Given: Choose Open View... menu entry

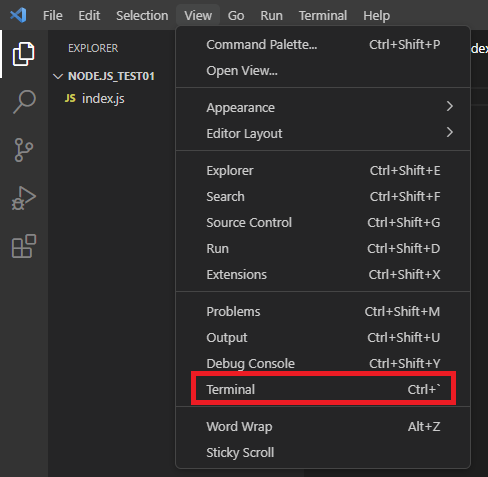Looking at the screenshot, I should (x=323, y=71).
